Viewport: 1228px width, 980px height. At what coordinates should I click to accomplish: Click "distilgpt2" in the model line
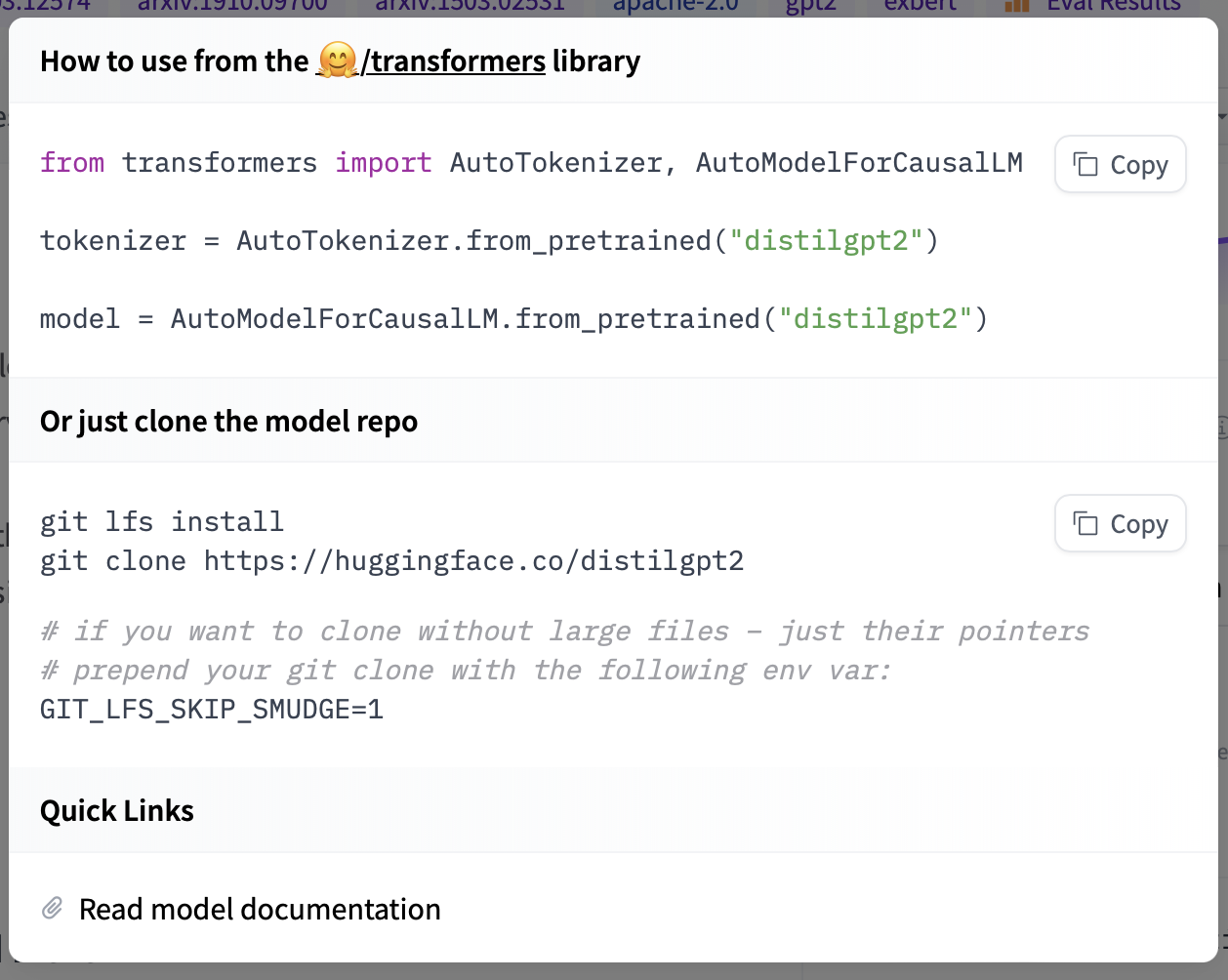tap(875, 319)
